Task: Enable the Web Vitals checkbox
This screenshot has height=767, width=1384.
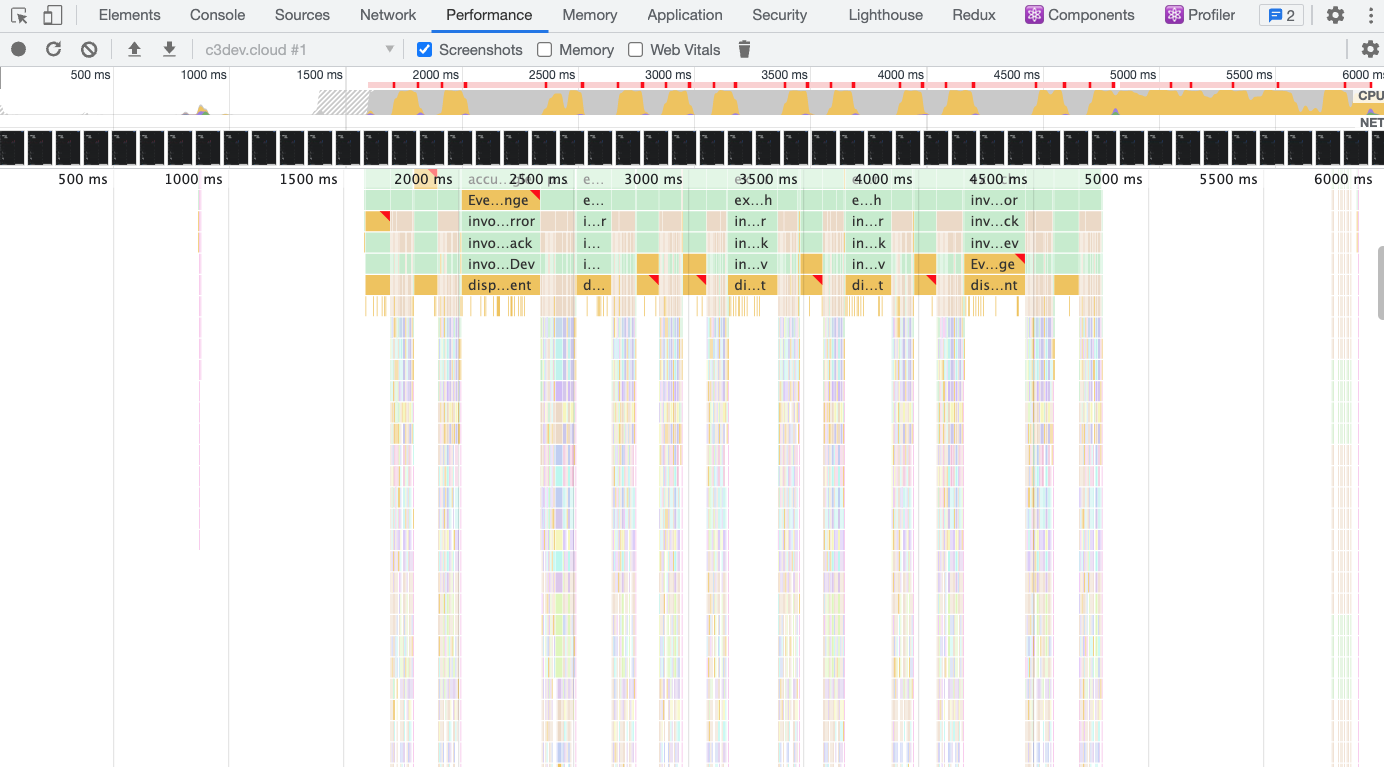Action: 635,49
